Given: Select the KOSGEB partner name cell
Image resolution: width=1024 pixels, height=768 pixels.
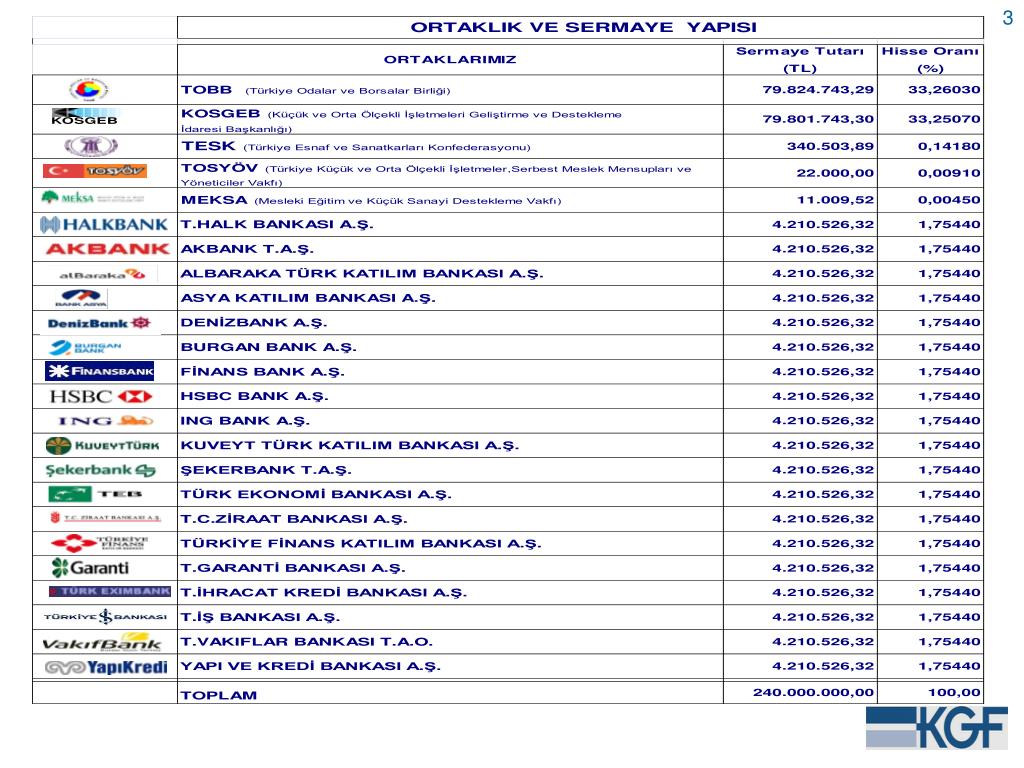Looking at the screenshot, I should (x=450, y=120).
